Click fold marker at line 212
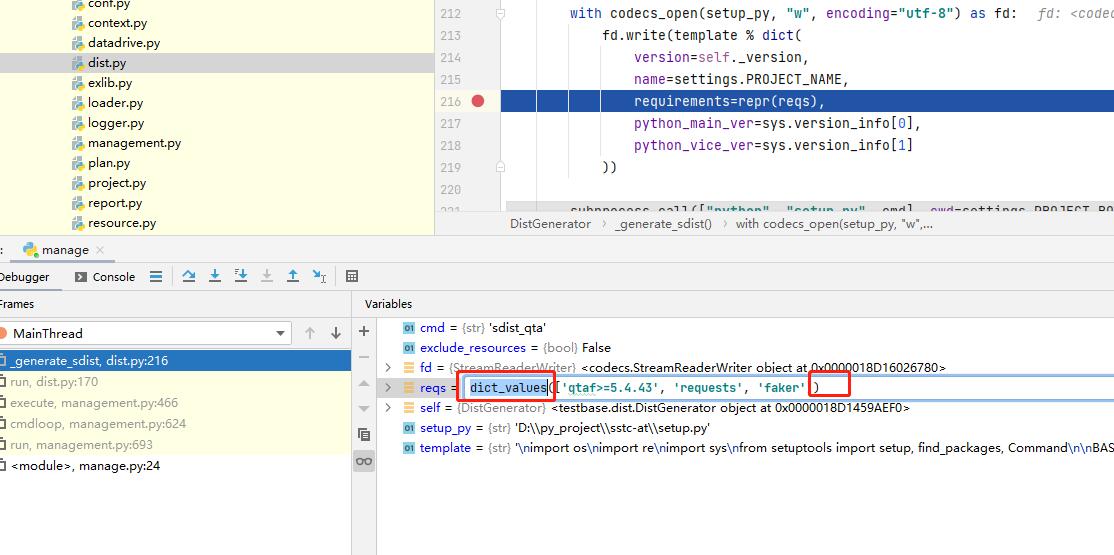The width and height of the screenshot is (1114, 555). pos(500,14)
